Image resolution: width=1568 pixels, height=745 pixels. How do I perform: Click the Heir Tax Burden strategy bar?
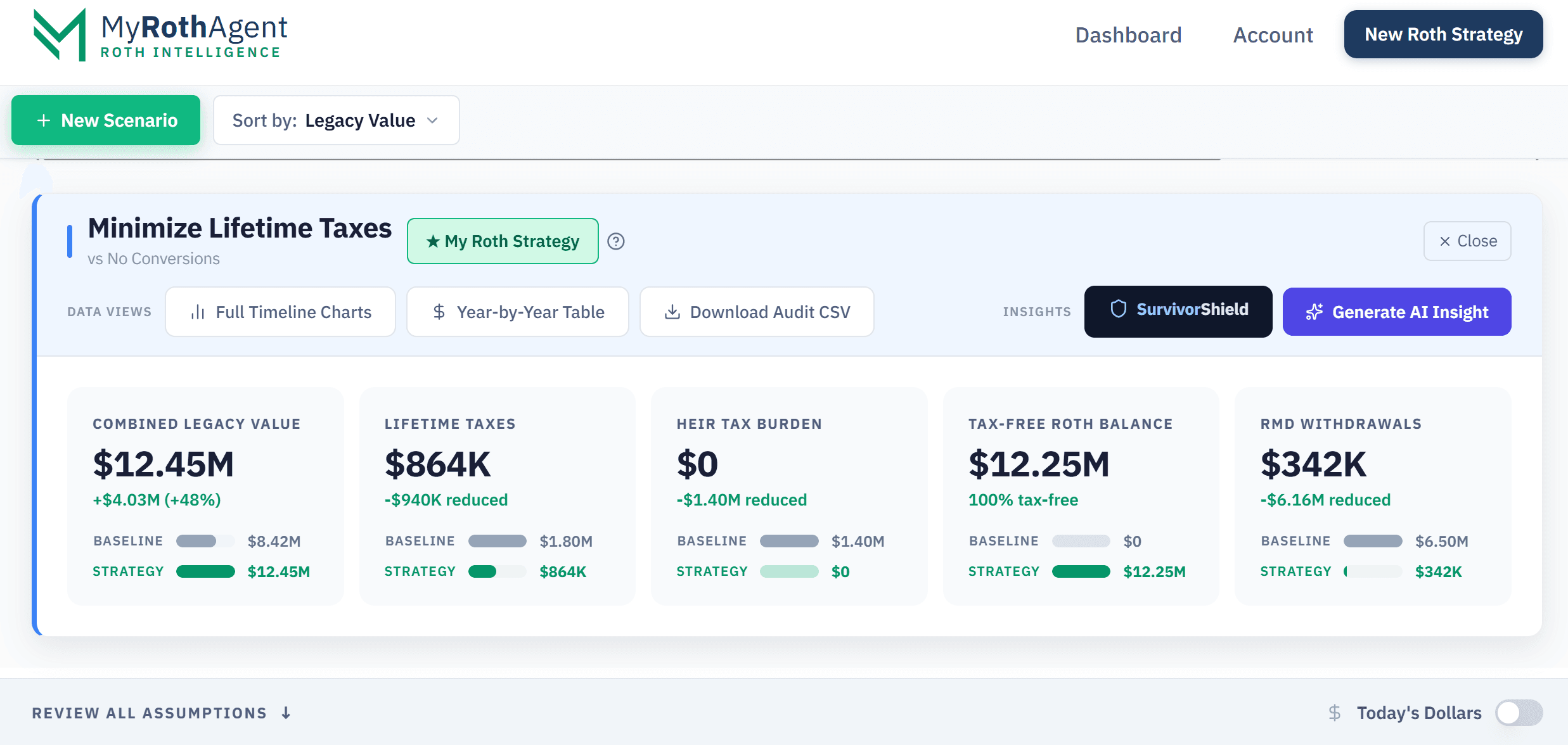click(789, 571)
